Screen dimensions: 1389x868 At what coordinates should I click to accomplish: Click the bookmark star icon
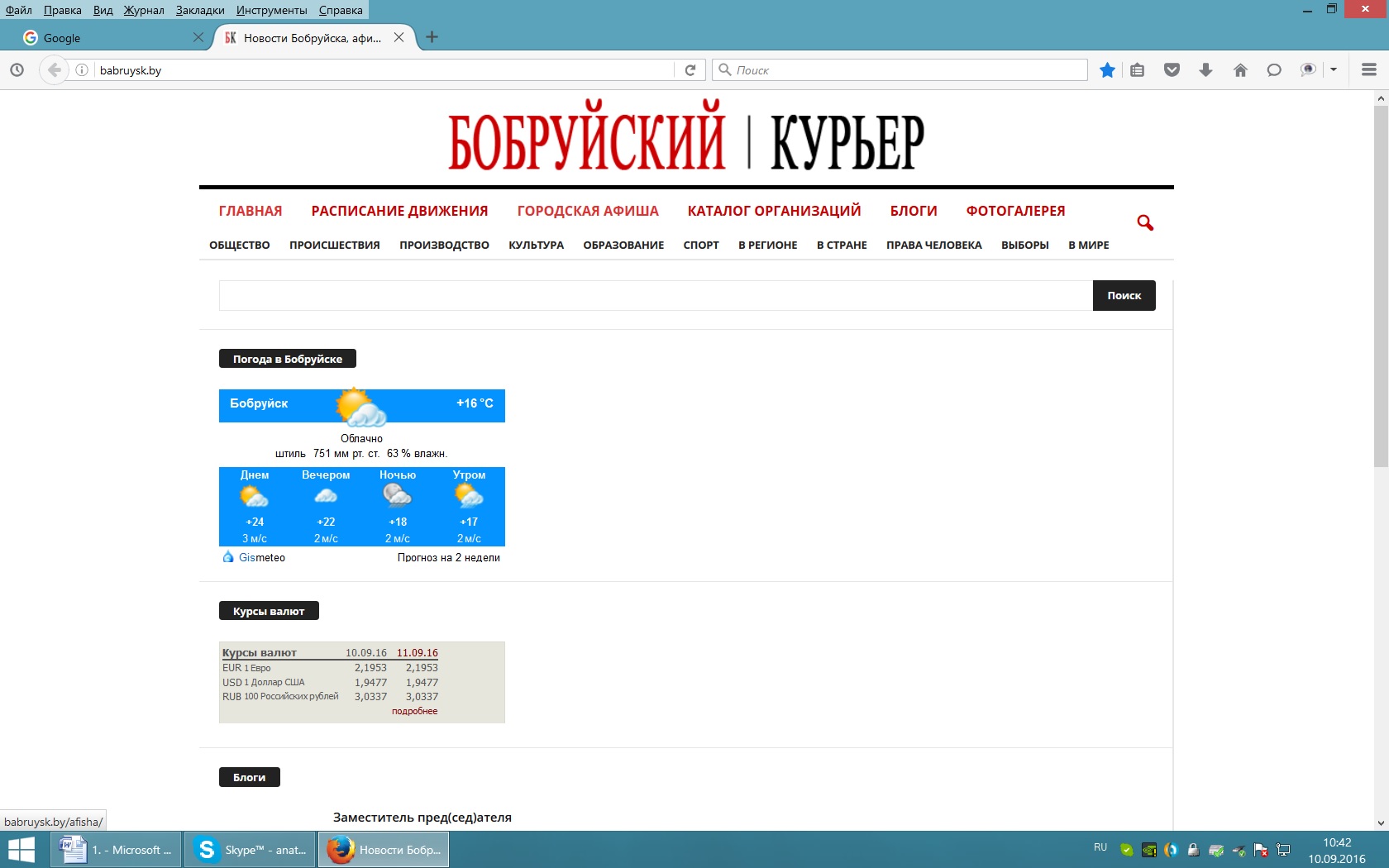tap(1107, 70)
